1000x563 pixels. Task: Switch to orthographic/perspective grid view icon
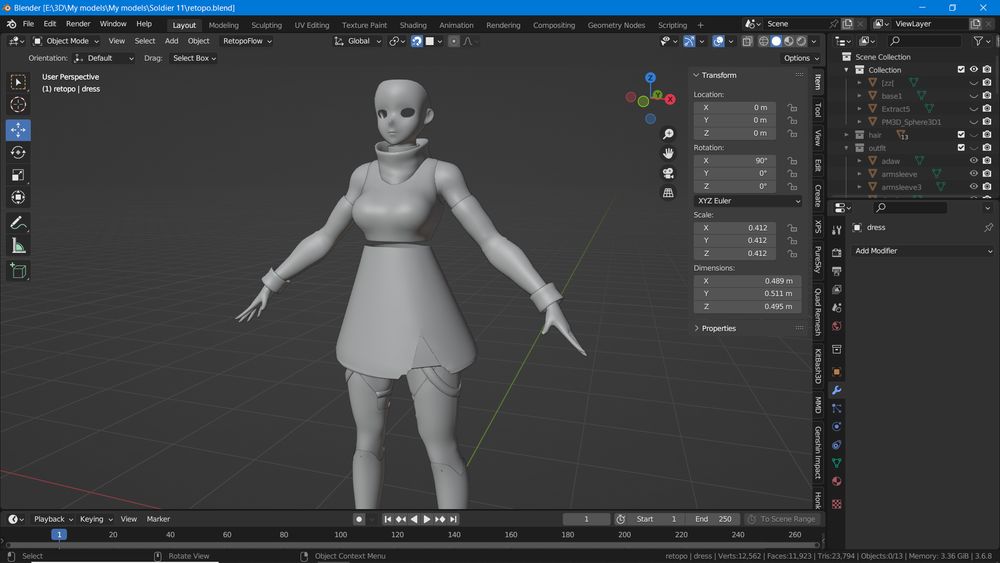(x=668, y=193)
